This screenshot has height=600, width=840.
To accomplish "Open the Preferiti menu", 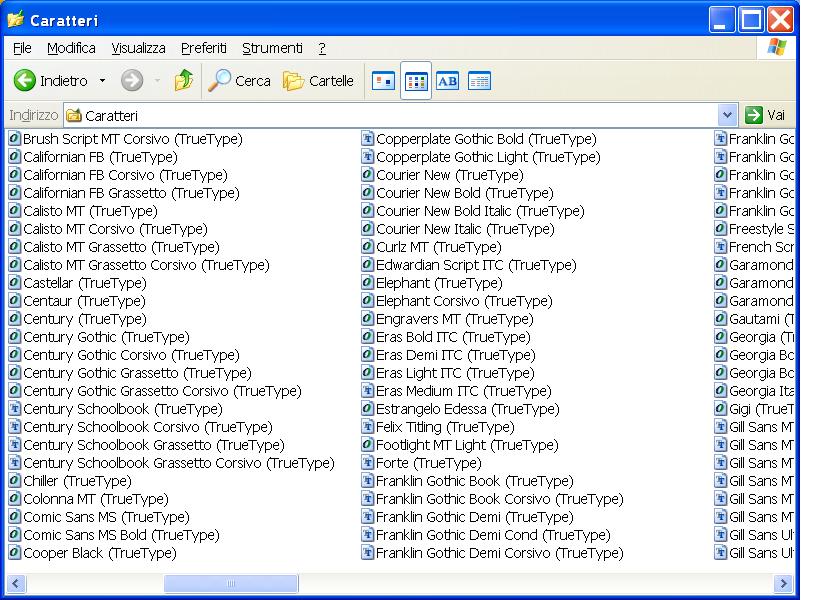I will tap(204, 48).
